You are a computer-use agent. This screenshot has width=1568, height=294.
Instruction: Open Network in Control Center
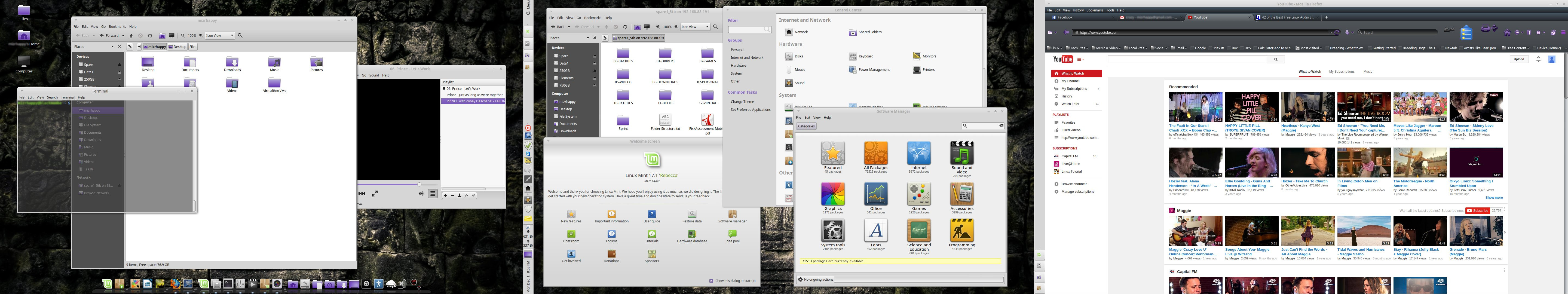coord(796,32)
